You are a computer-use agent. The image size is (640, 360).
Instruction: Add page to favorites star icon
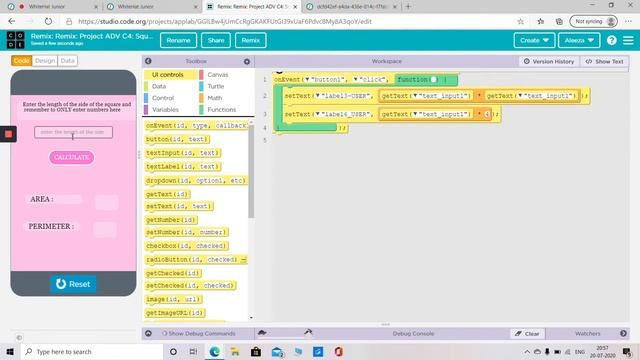pyautogui.click(x=520, y=21)
